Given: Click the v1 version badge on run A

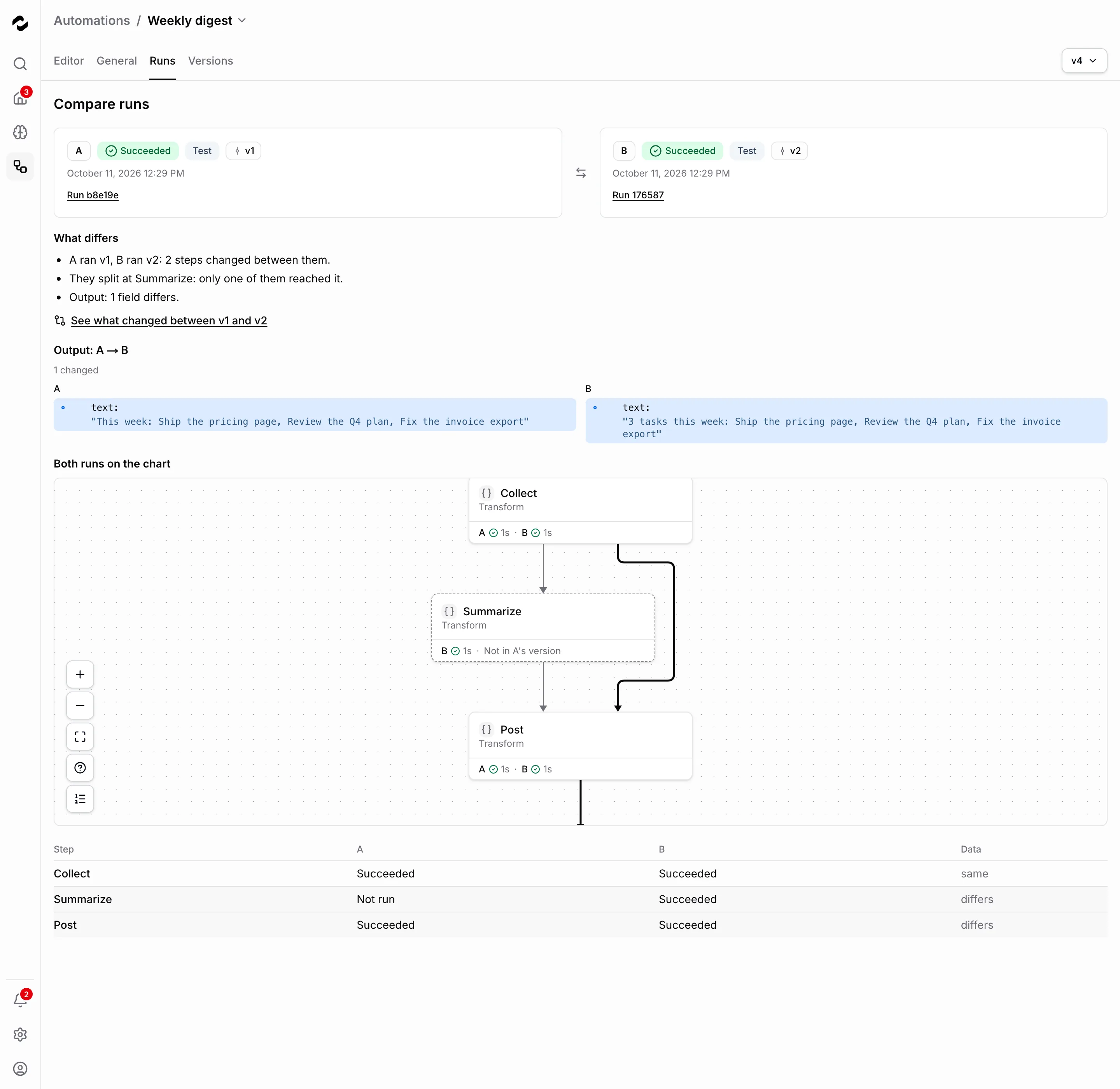Looking at the screenshot, I should tap(244, 151).
